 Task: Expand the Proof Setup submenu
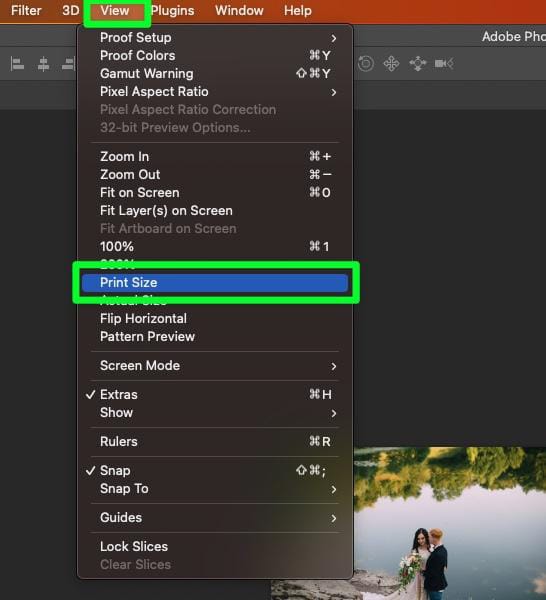pos(215,38)
